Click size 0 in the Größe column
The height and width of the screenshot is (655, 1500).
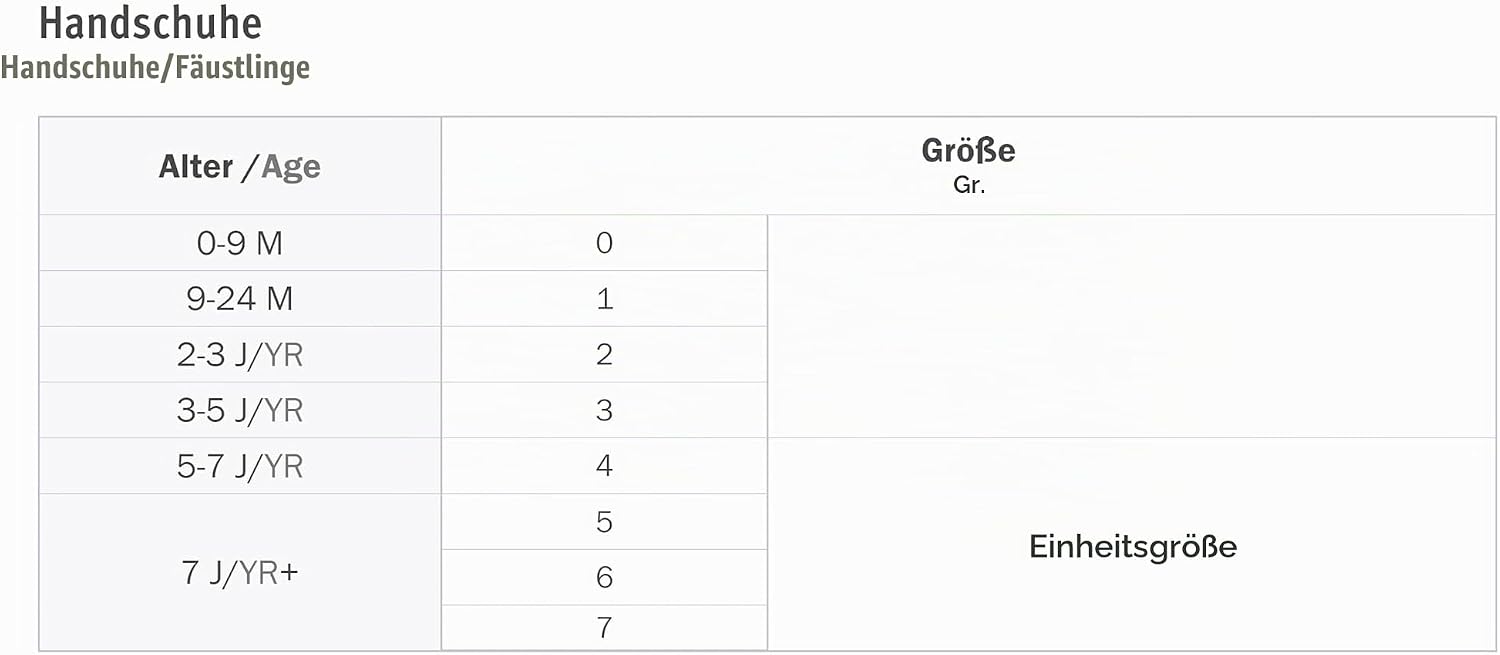point(604,243)
